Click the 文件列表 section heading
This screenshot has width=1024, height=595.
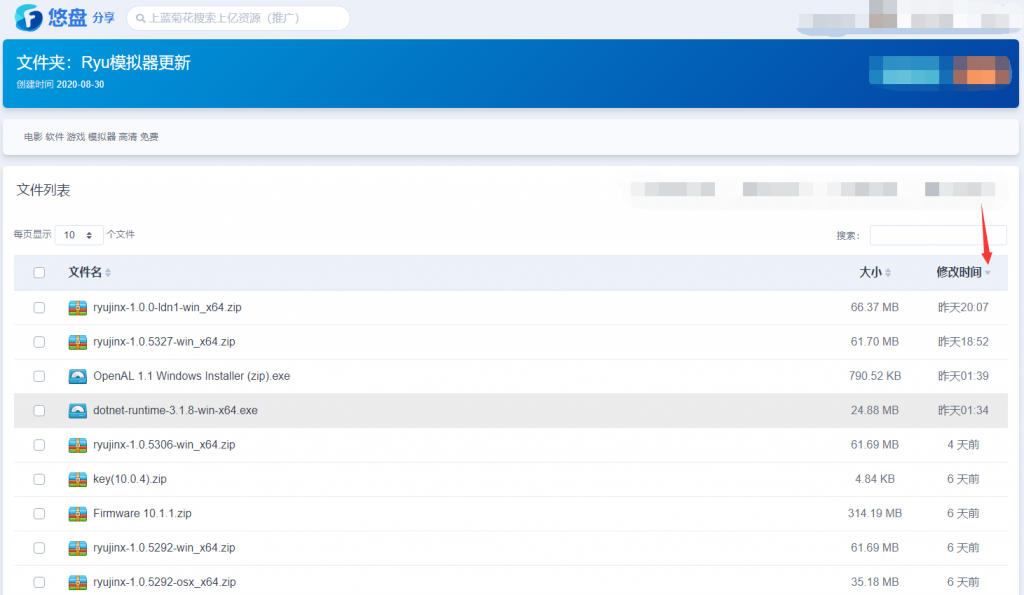point(43,190)
